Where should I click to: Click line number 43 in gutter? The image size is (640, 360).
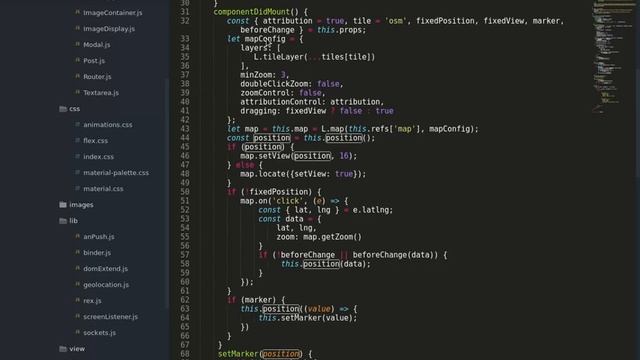[185, 129]
